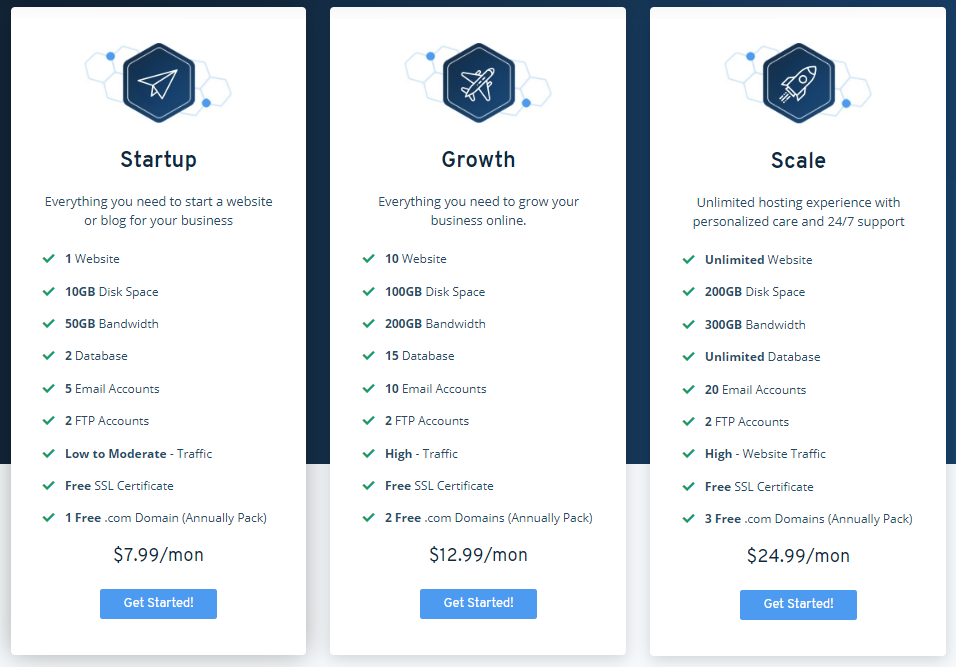The width and height of the screenshot is (956, 667).
Task: Click the $7.99/mon price text
Action: click(x=159, y=555)
